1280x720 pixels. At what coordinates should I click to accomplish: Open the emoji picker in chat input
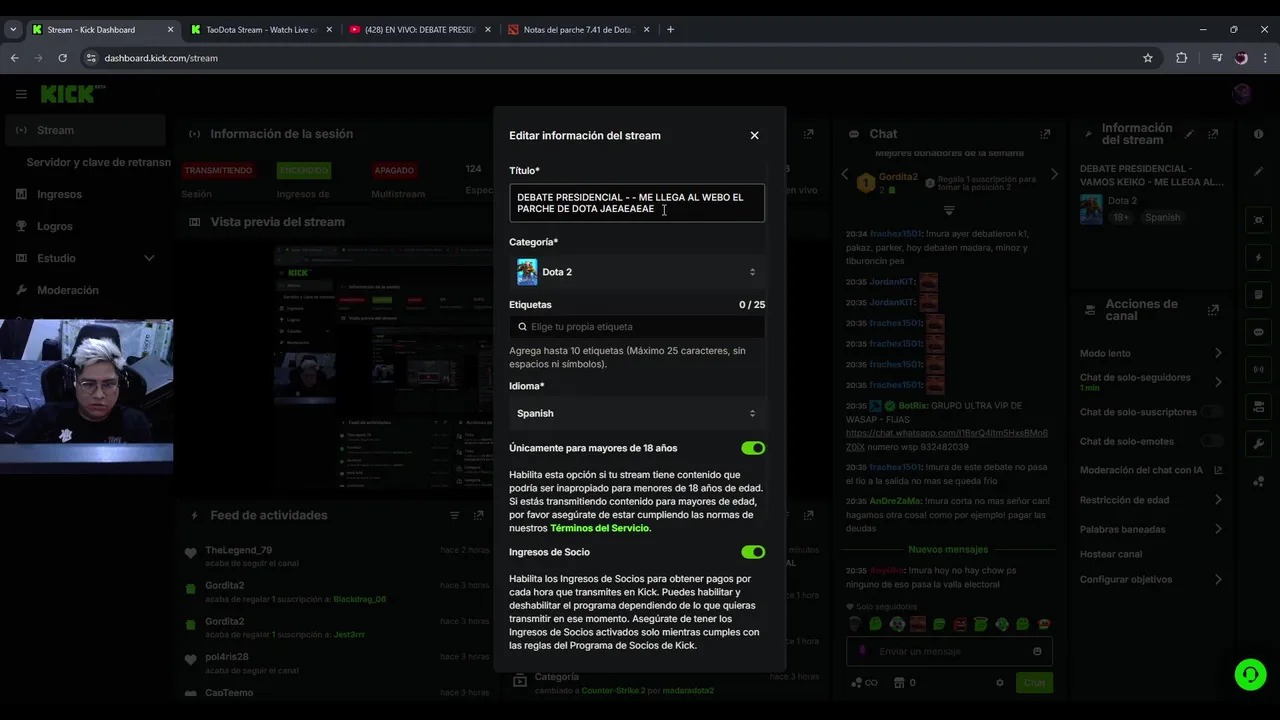1037,651
